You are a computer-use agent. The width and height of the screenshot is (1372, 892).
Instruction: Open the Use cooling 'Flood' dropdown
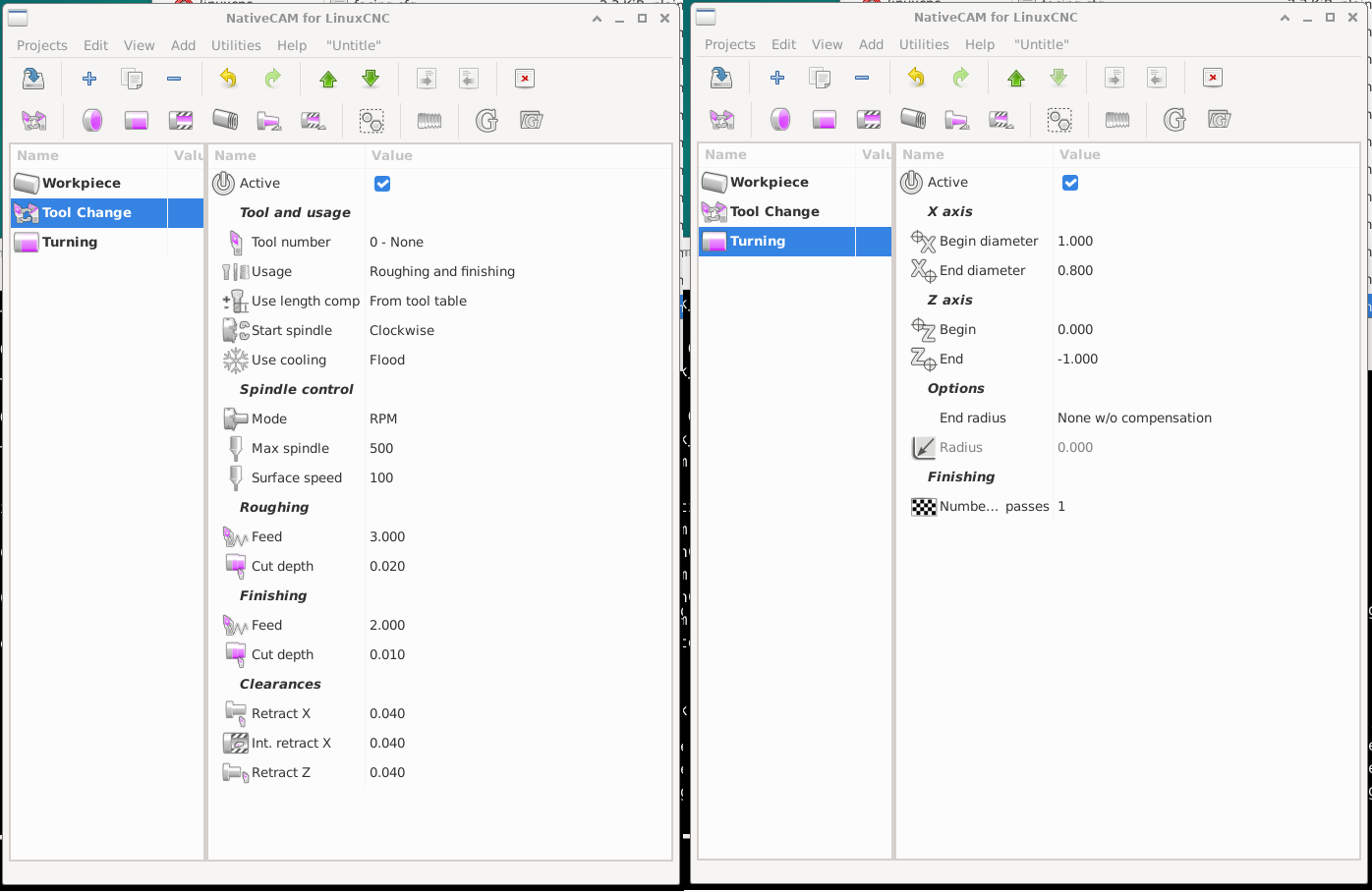click(387, 361)
